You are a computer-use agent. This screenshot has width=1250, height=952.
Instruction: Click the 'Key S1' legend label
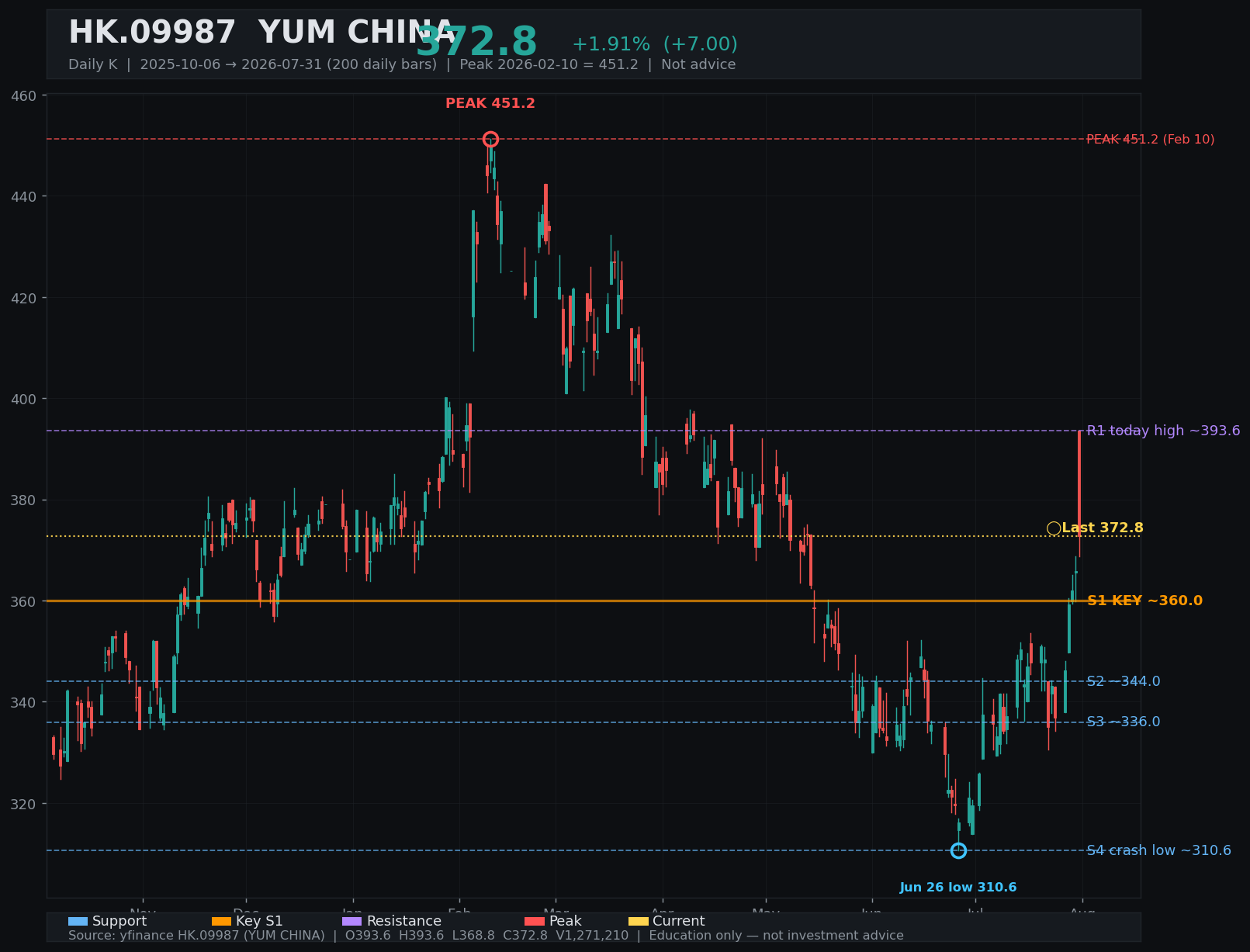click(x=259, y=921)
